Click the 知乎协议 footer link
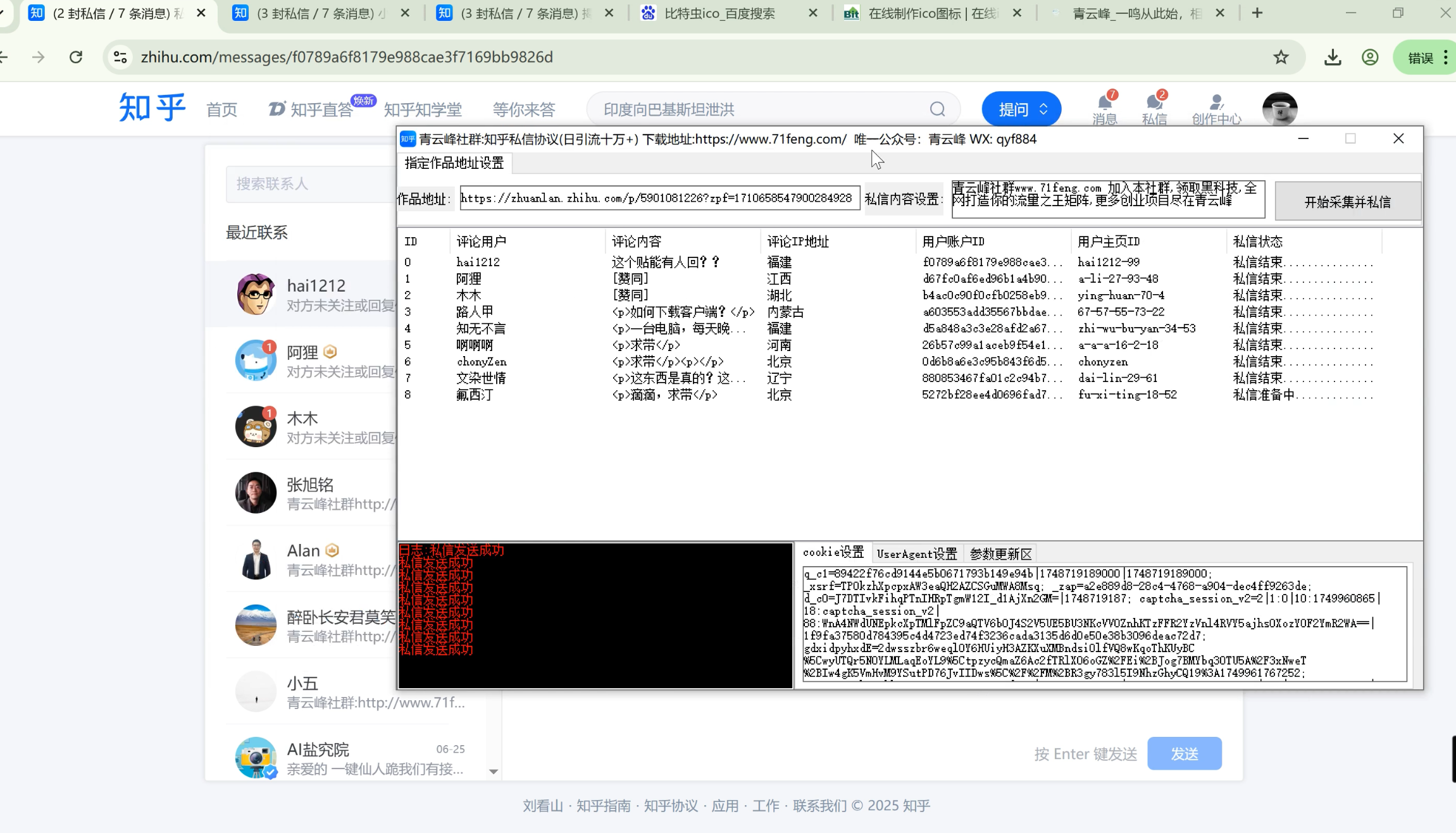The image size is (1456, 833). click(x=671, y=806)
